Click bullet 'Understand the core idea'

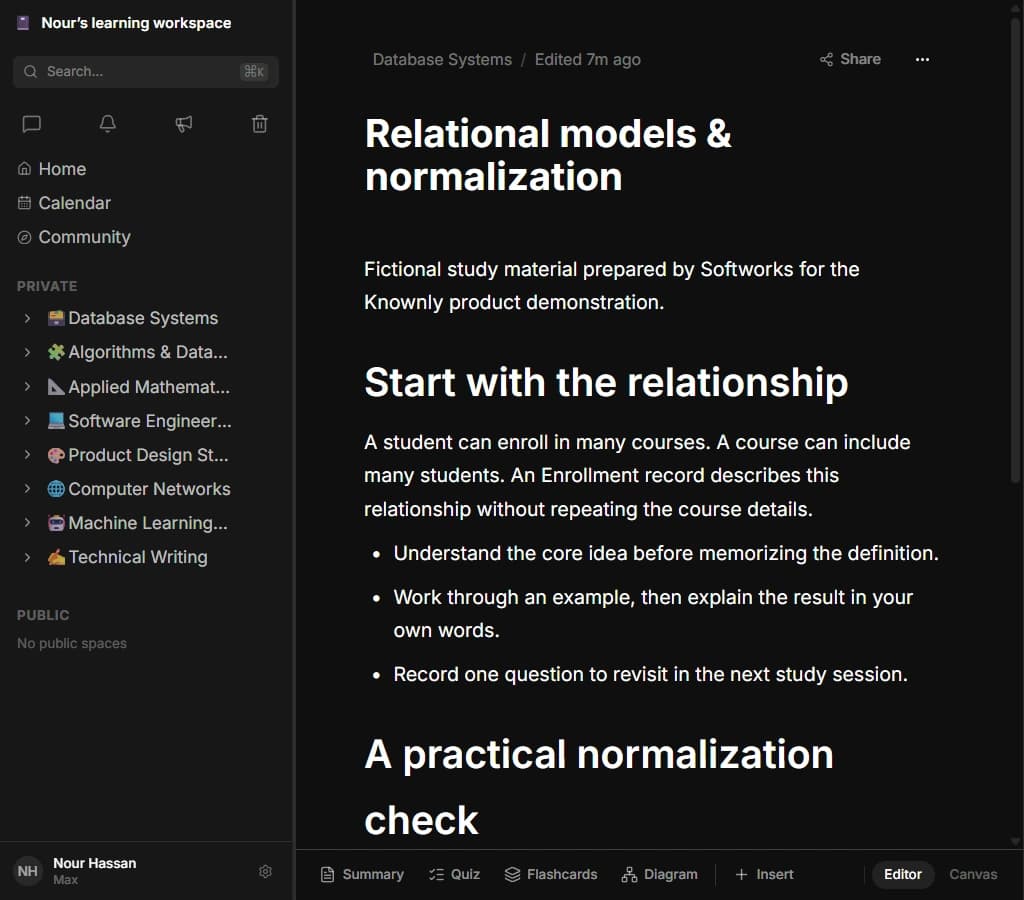pos(665,553)
